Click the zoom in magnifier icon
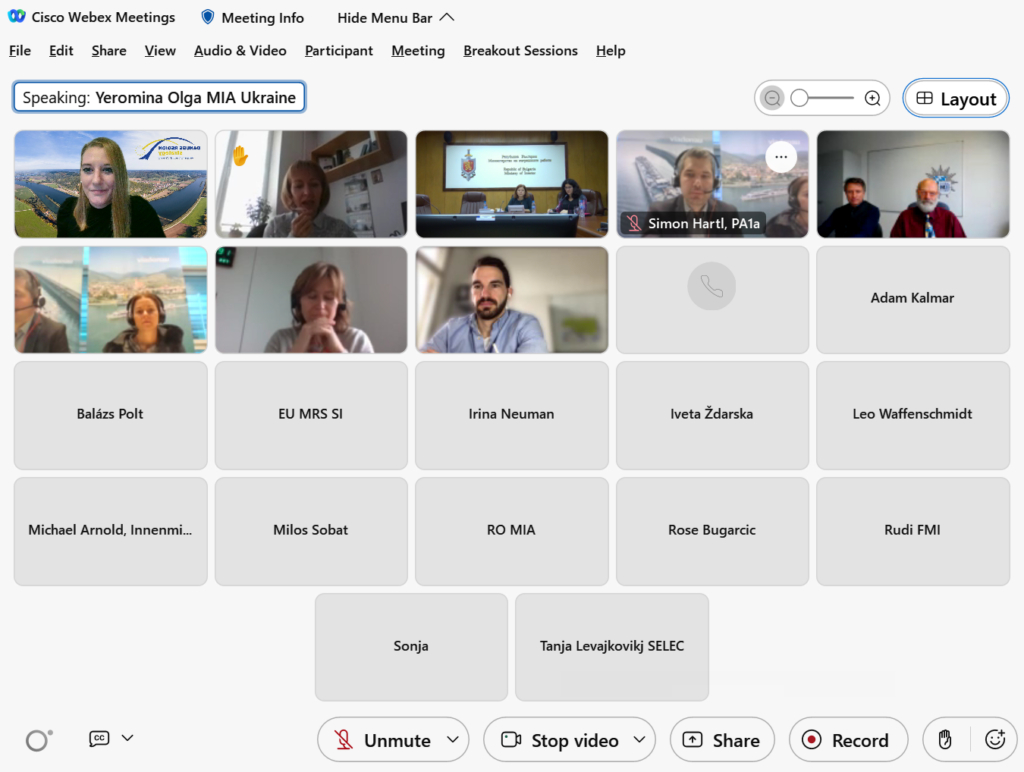The width and height of the screenshot is (1024, 772). 872,98
